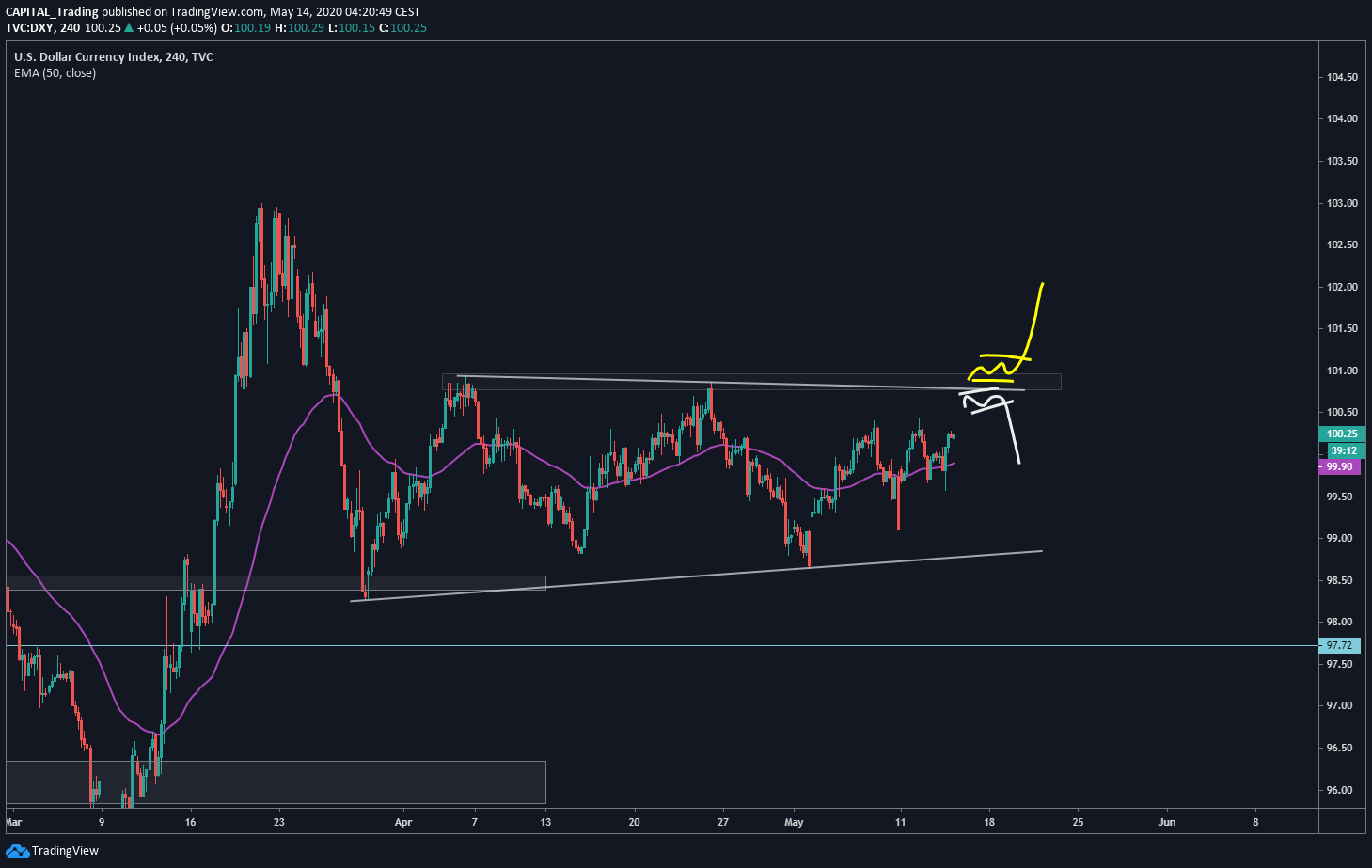The height and width of the screenshot is (868, 1372).
Task: Click the 98.00 price axis label
Action: (x=1340, y=622)
